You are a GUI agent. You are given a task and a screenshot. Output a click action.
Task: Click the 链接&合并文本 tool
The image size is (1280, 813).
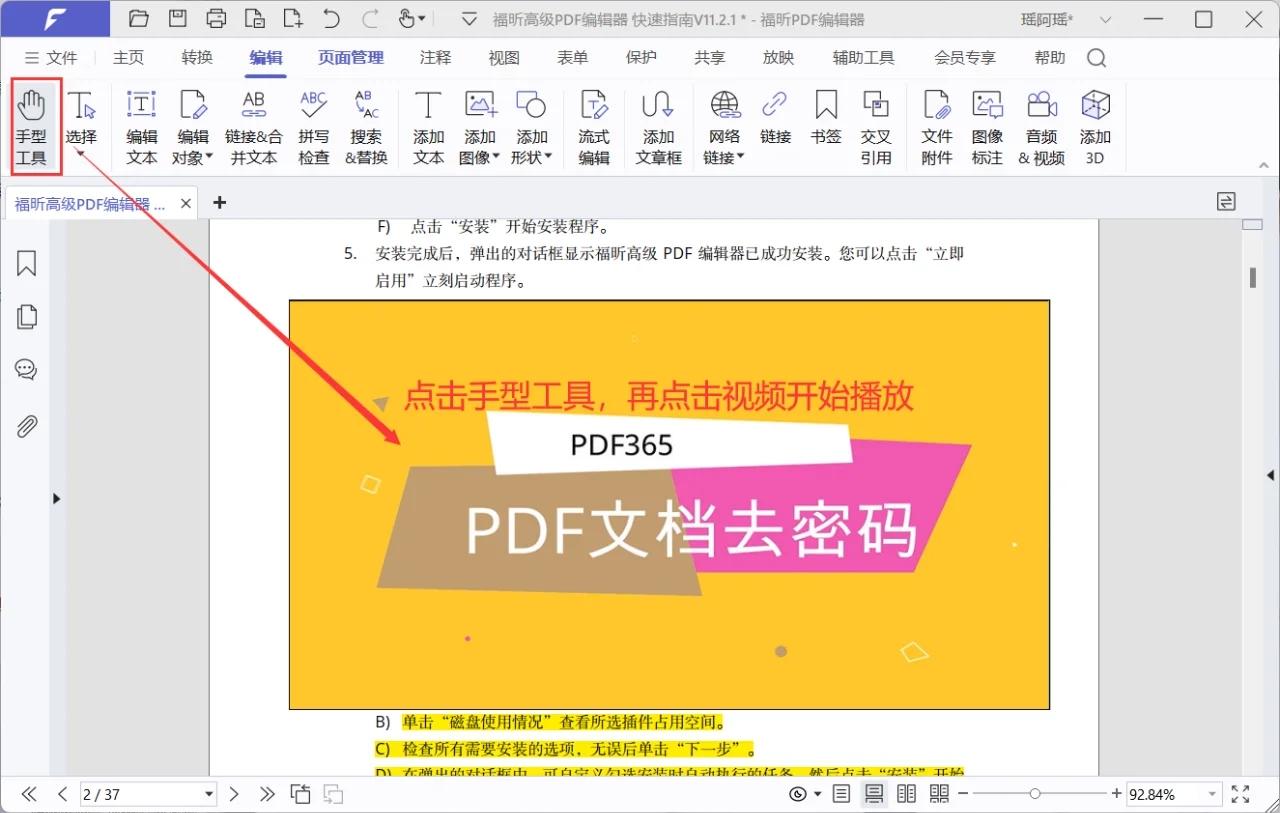(x=254, y=127)
